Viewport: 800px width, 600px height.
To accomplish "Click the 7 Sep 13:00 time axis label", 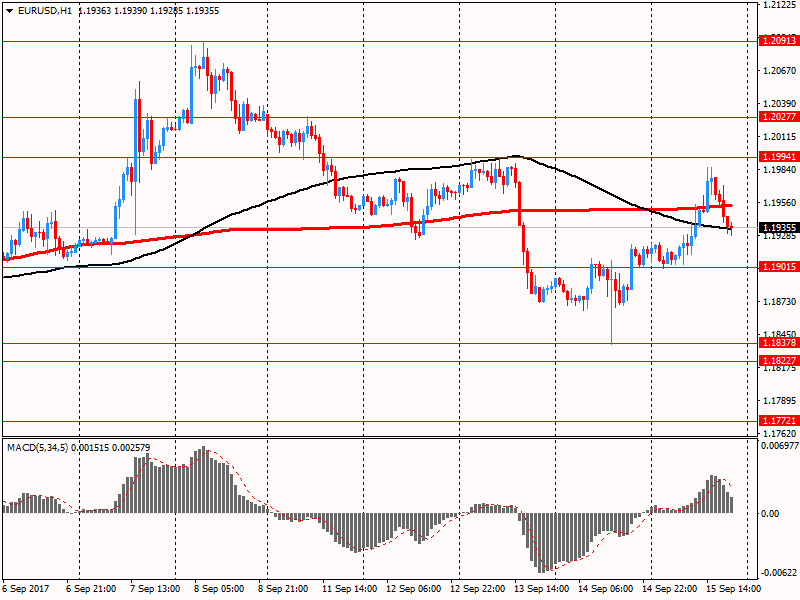I will (155, 589).
